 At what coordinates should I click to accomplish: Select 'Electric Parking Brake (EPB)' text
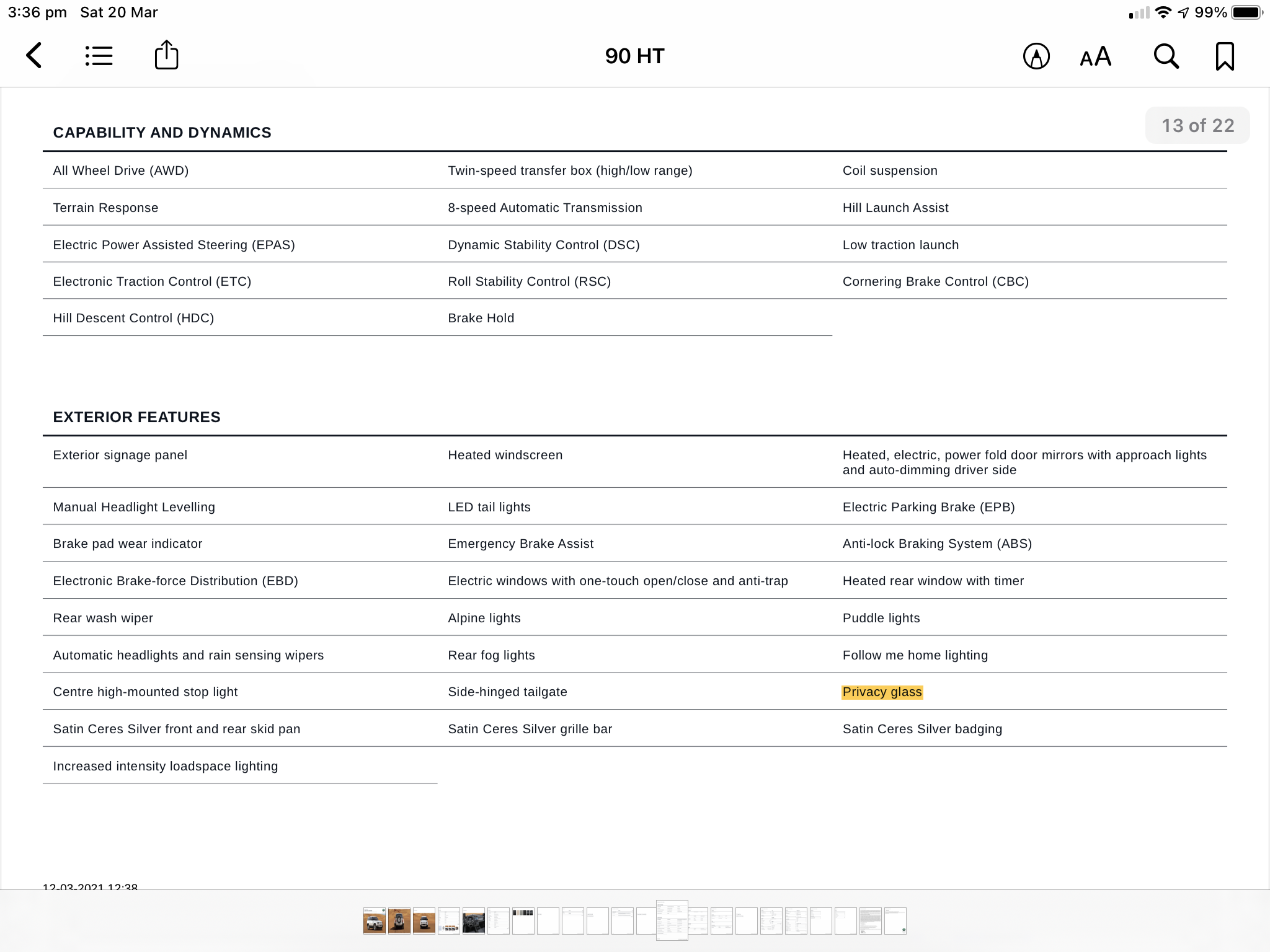click(x=928, y=507)
